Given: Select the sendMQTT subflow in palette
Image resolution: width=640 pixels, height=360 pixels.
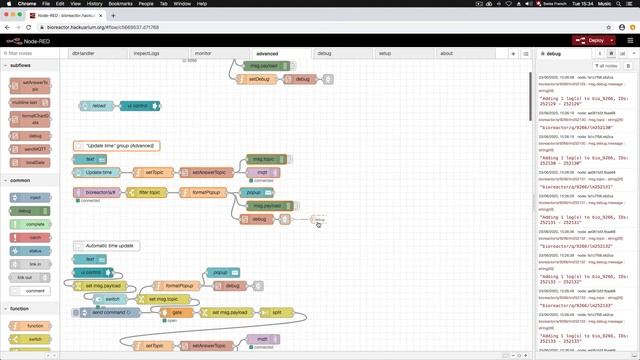Looking at the screenshot, I should pyautogui.click(x=30, y=149).
